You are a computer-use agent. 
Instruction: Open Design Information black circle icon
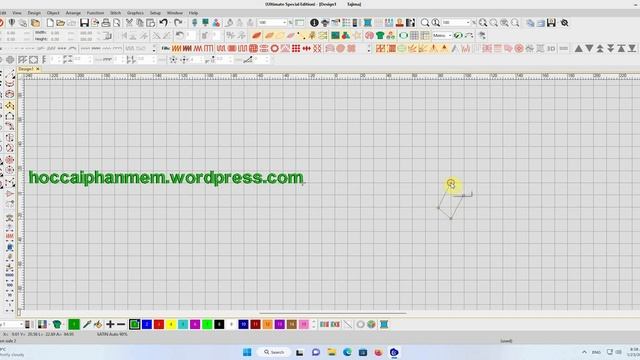(x=314, y=23)
